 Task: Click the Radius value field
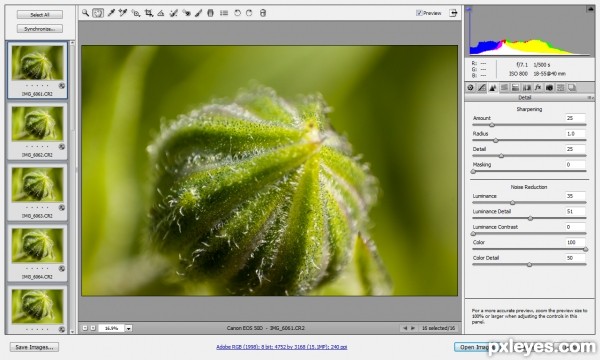pos(576,134)
